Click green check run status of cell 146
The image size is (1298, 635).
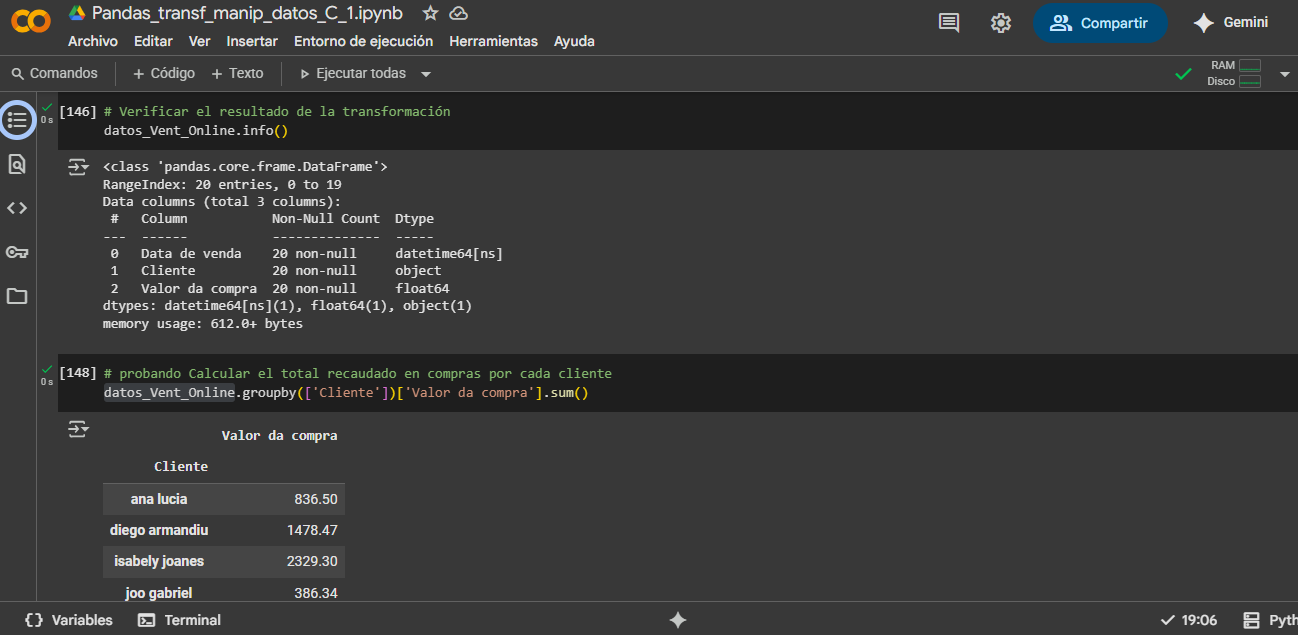click(47, 105)
